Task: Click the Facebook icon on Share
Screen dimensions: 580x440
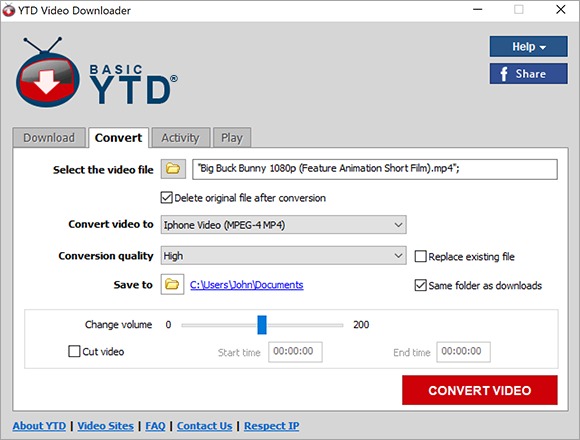Action: click(503, 74)
